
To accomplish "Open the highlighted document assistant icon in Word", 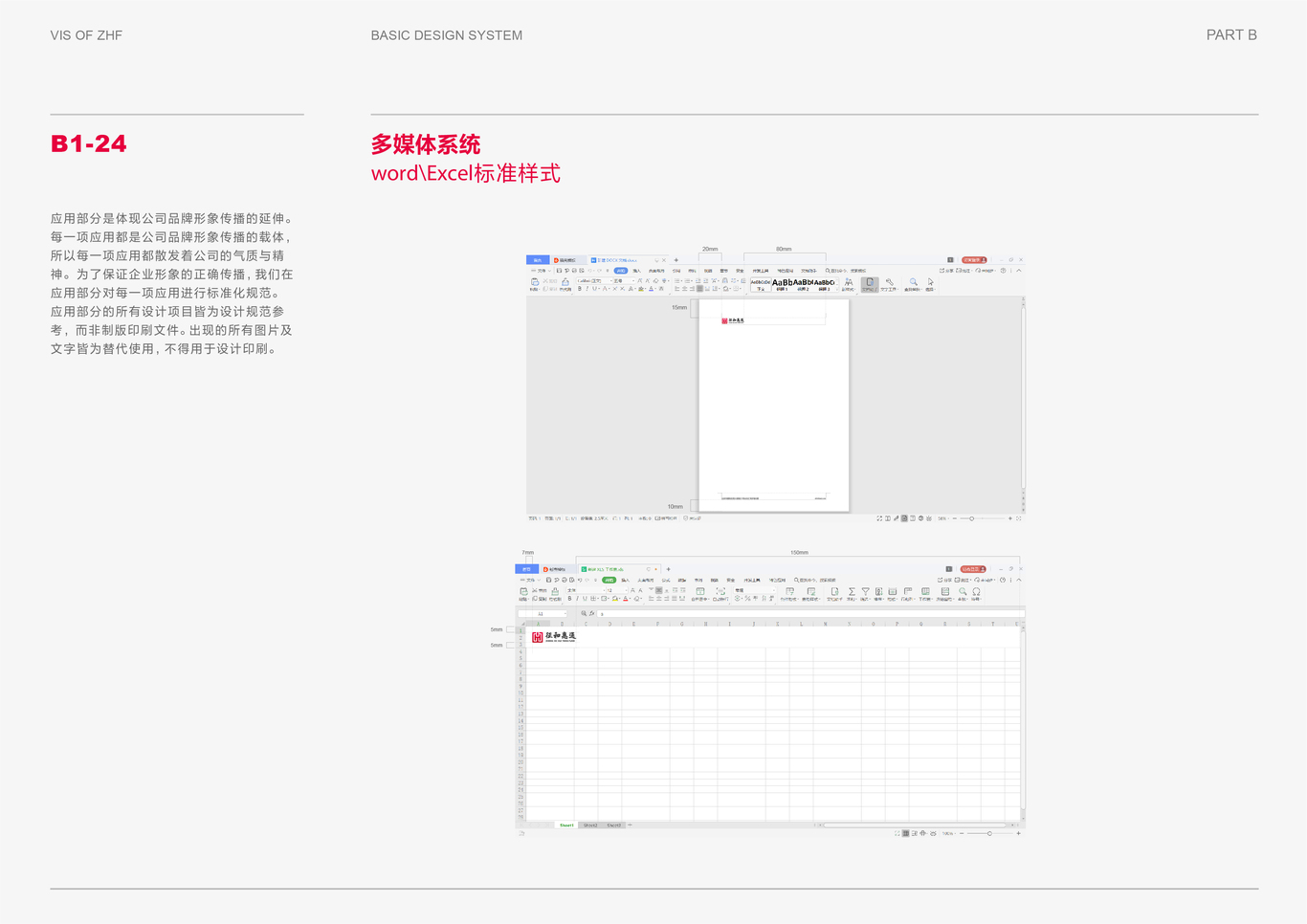I will tap(870, 283).
